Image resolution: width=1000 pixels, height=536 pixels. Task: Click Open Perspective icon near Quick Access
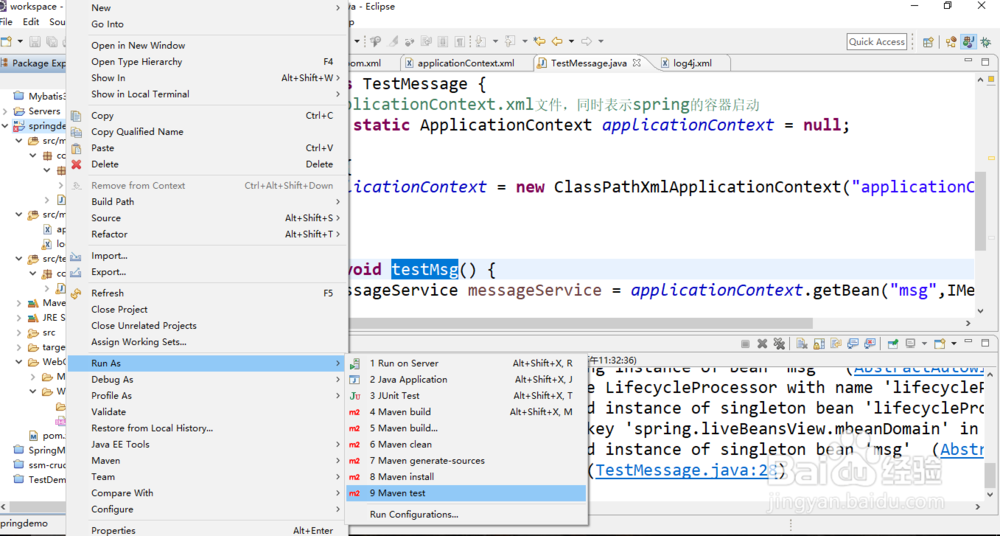pyautogui.click(x=928, y=41)
